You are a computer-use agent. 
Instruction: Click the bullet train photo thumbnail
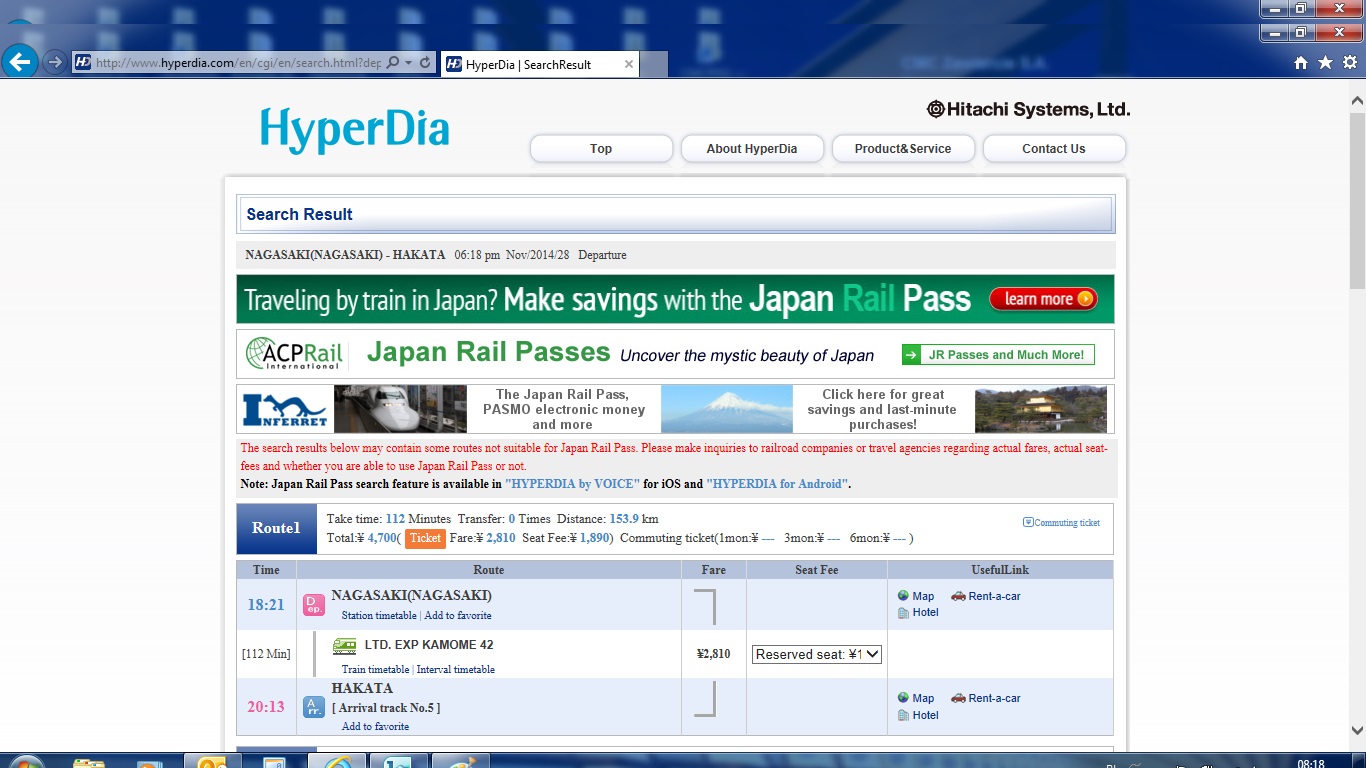click(400, 409)
